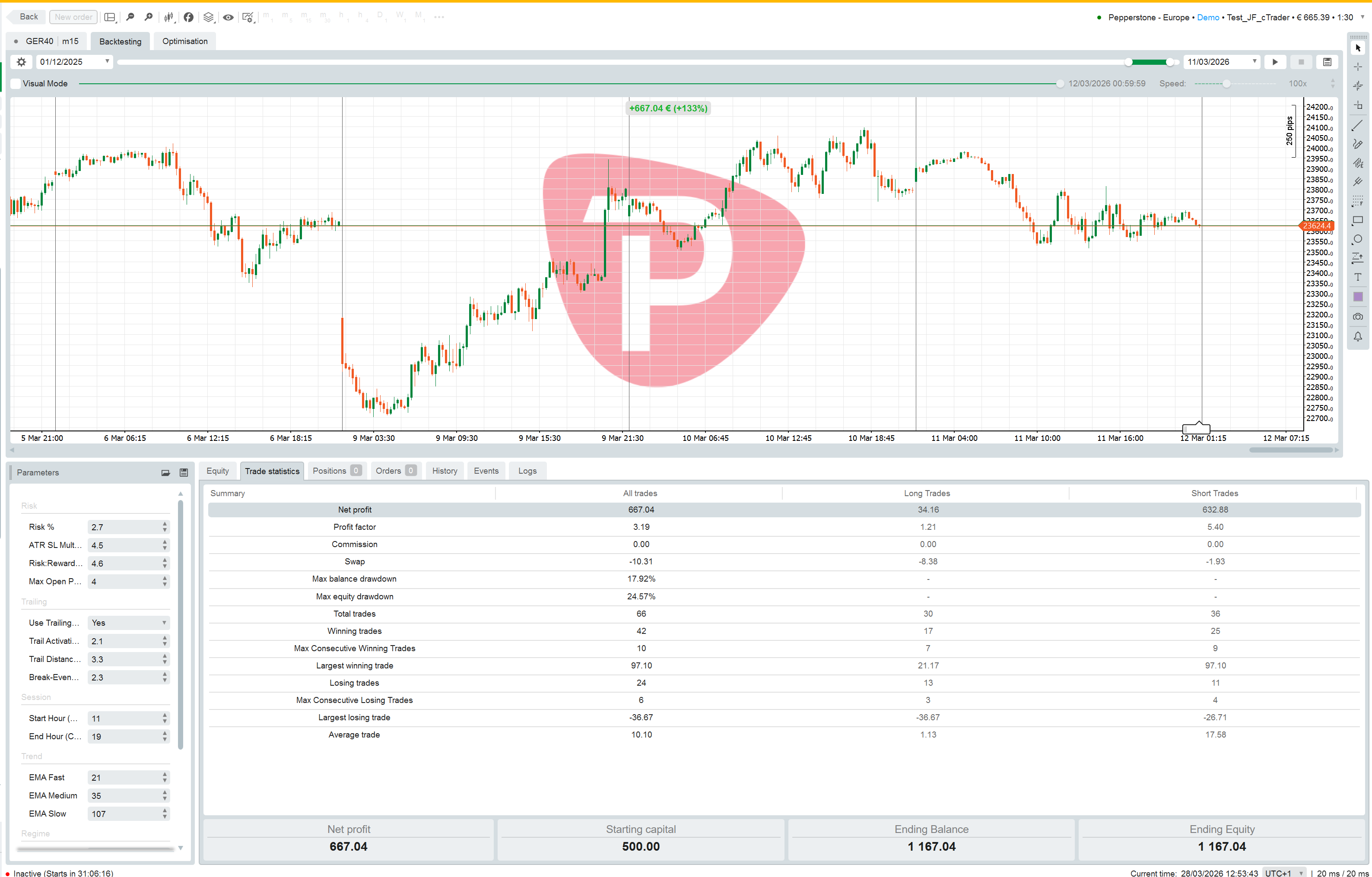Open the History tab
Image resolution: width=1372 pixels, height=877 pixels.
(445, 471)
